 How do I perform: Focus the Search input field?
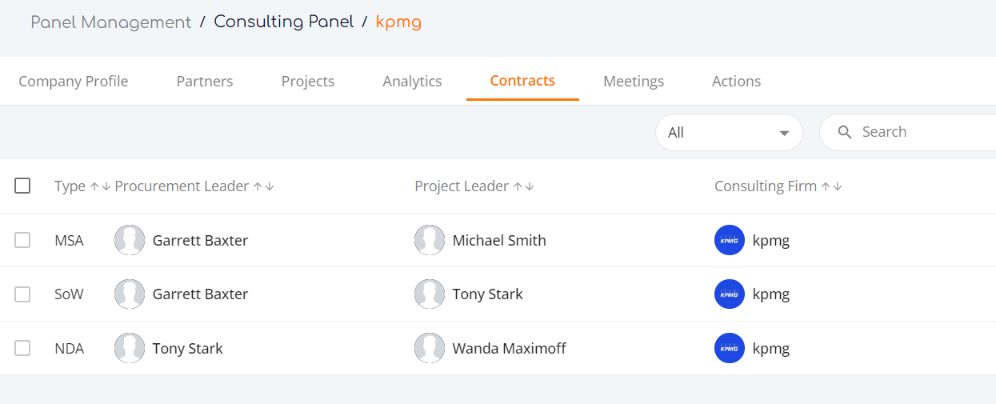point(908,132)
